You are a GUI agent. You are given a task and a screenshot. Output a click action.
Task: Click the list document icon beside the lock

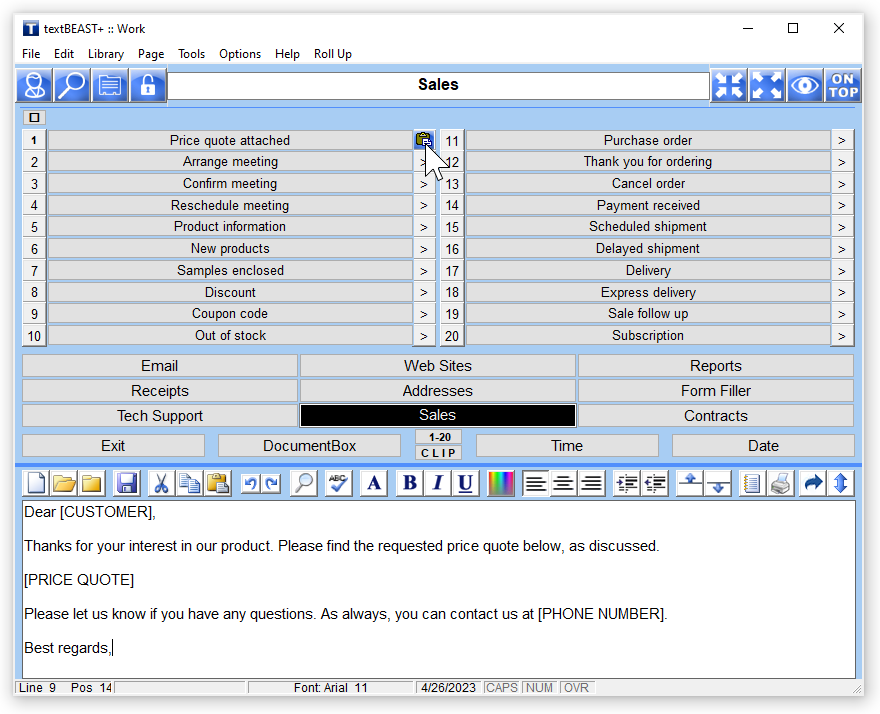pyautogui.click(x=109, y=85)
